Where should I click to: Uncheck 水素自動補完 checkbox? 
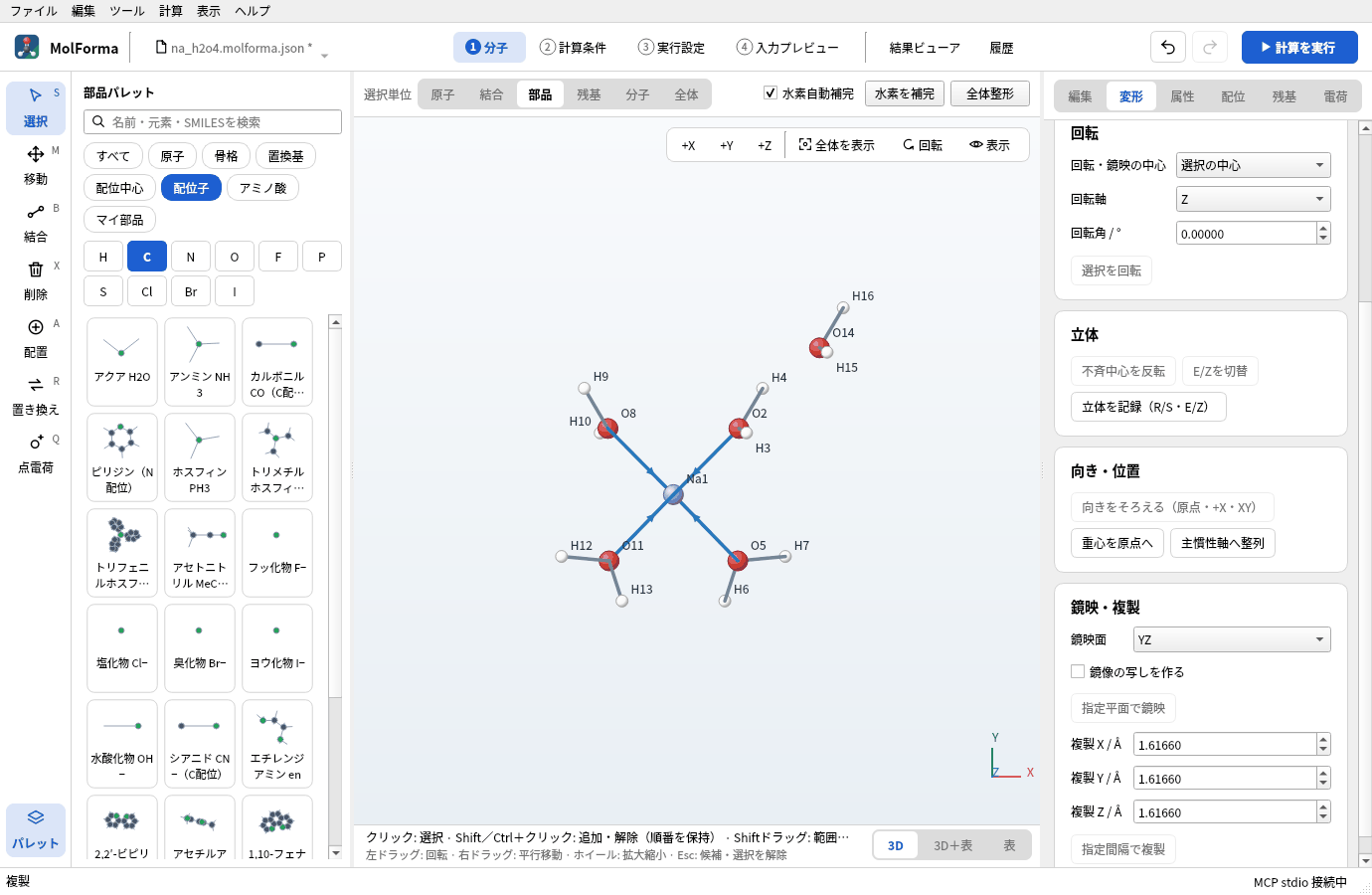click(771, 93)
